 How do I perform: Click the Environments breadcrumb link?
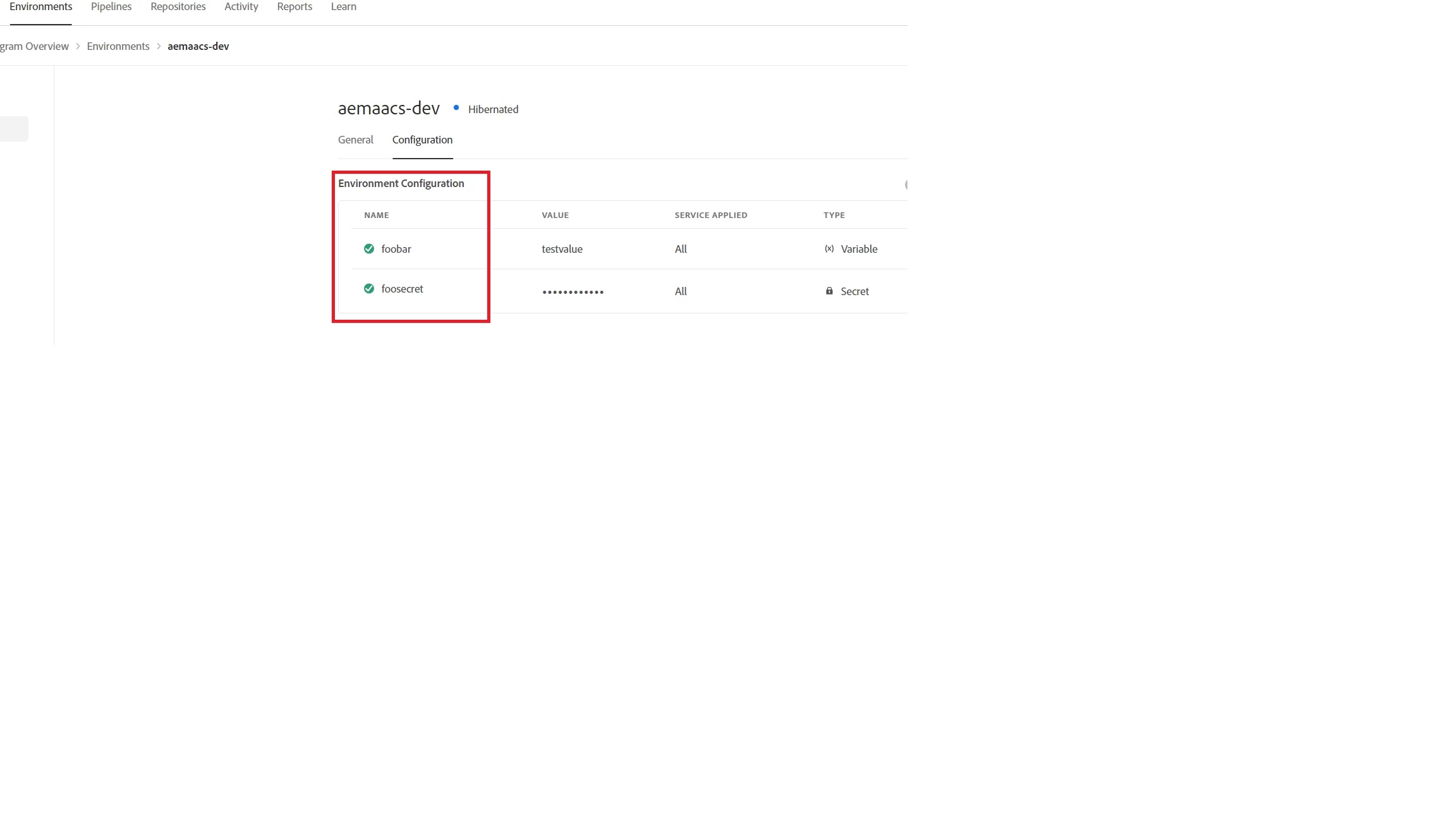click(x=118, y=46)
